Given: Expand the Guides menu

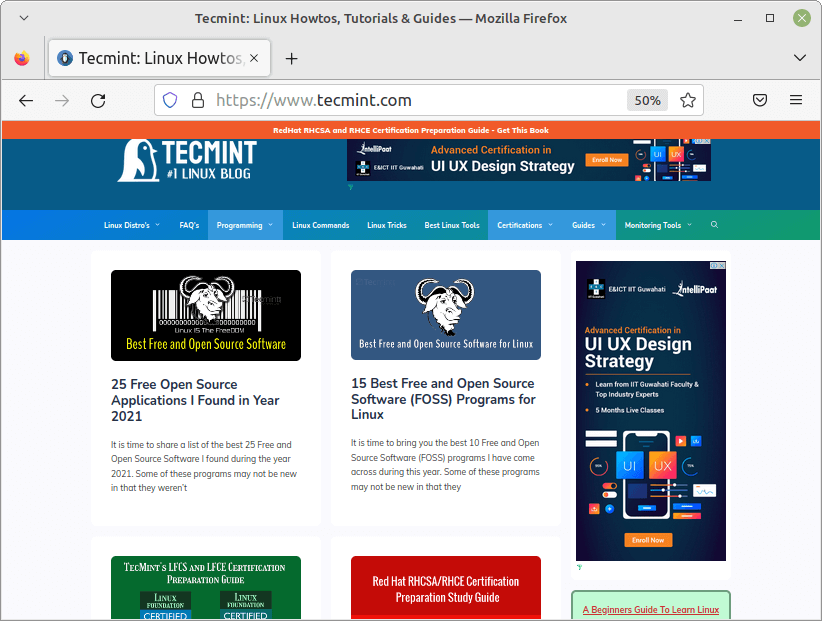Looking at the screenshot, I should tap(589, 225).
